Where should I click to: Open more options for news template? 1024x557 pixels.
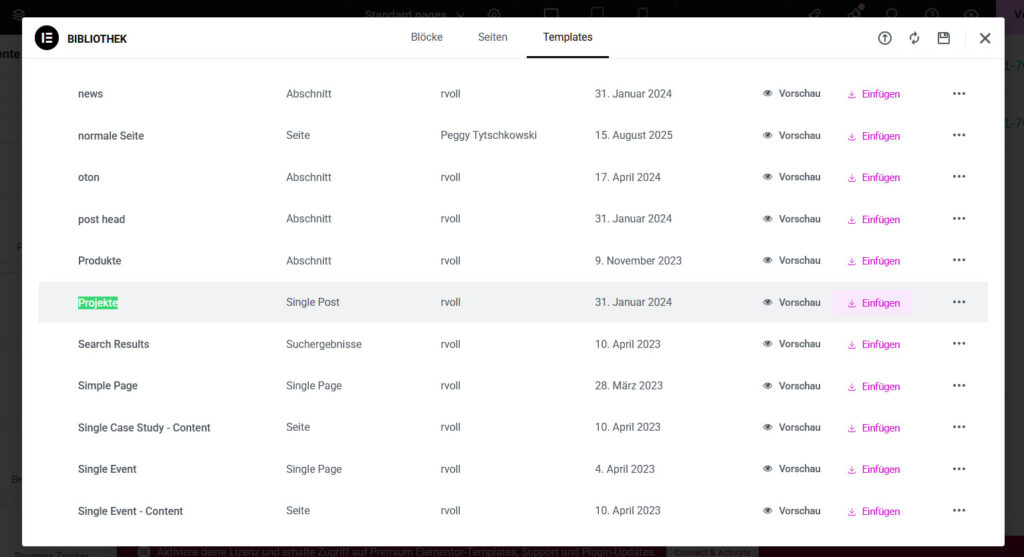tap(959, 94)
